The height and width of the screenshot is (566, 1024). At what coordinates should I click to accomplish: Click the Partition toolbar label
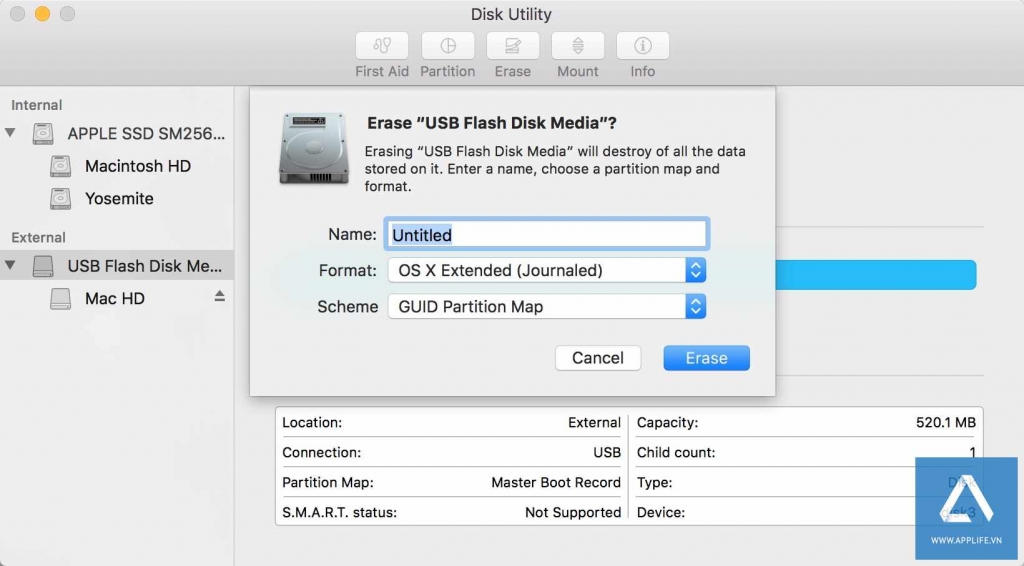[x=447, y=71]
